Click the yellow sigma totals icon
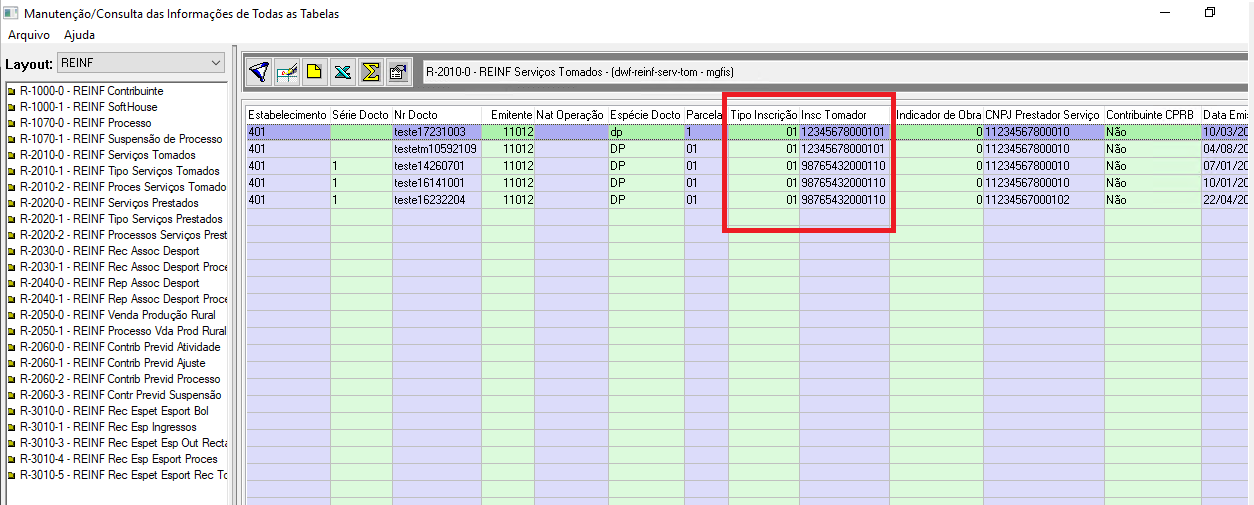 [x=371, y=71]
